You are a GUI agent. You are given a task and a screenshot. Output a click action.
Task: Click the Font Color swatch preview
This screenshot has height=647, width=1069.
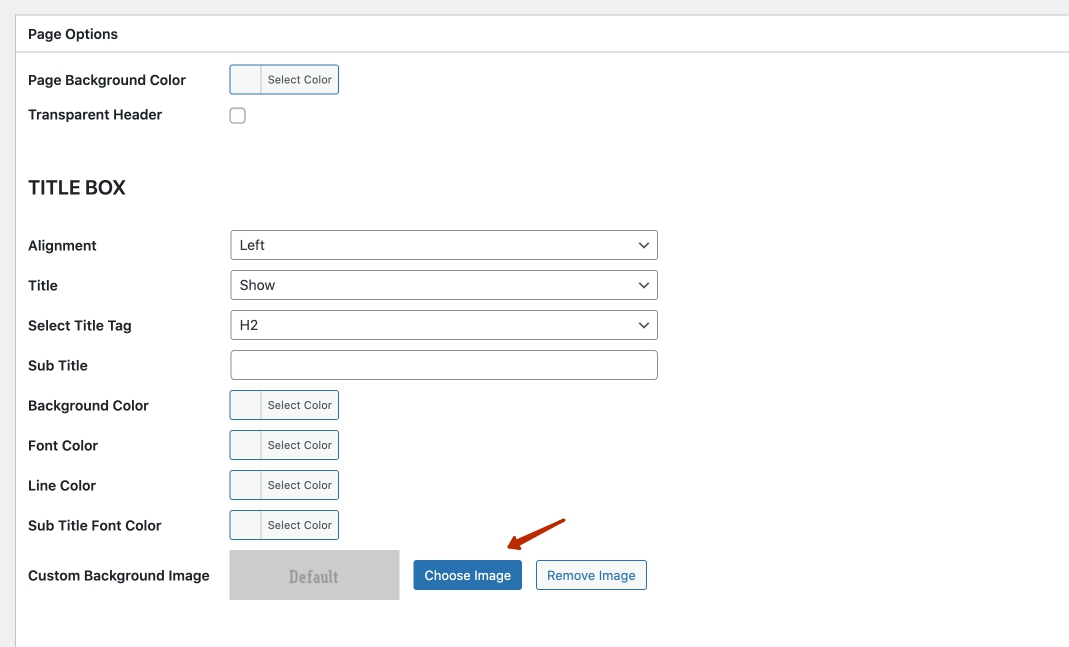coord(246,445)
